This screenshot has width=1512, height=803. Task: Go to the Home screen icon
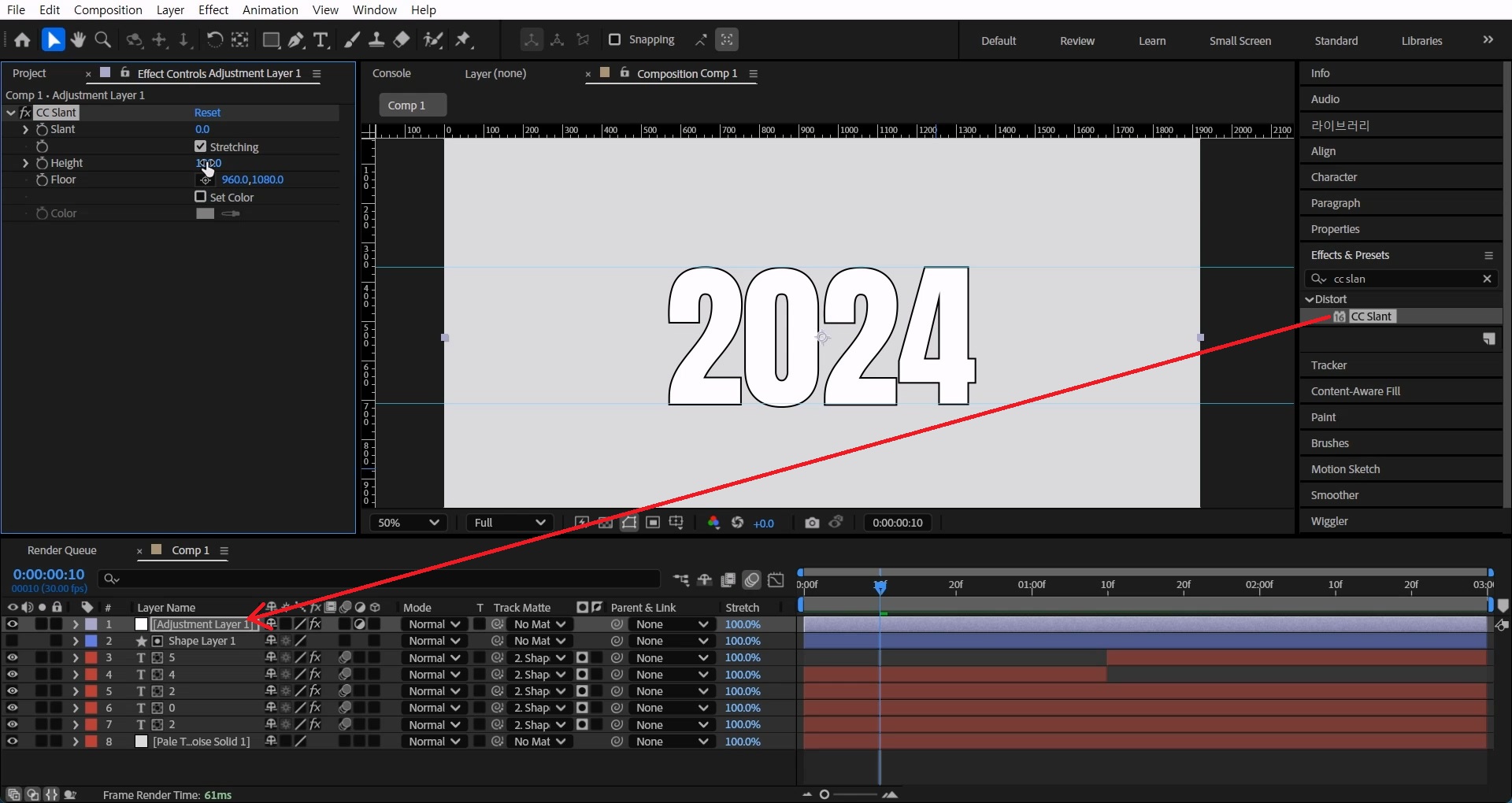pos(22,40)
